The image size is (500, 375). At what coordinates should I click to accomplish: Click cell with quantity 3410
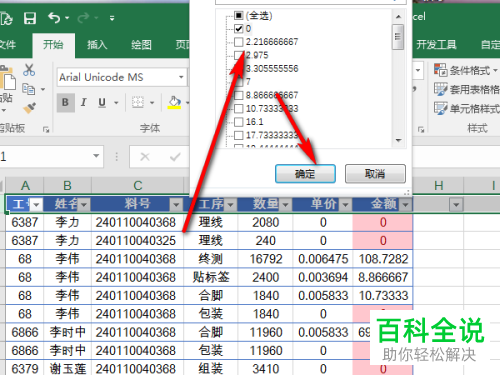(266, 369)
